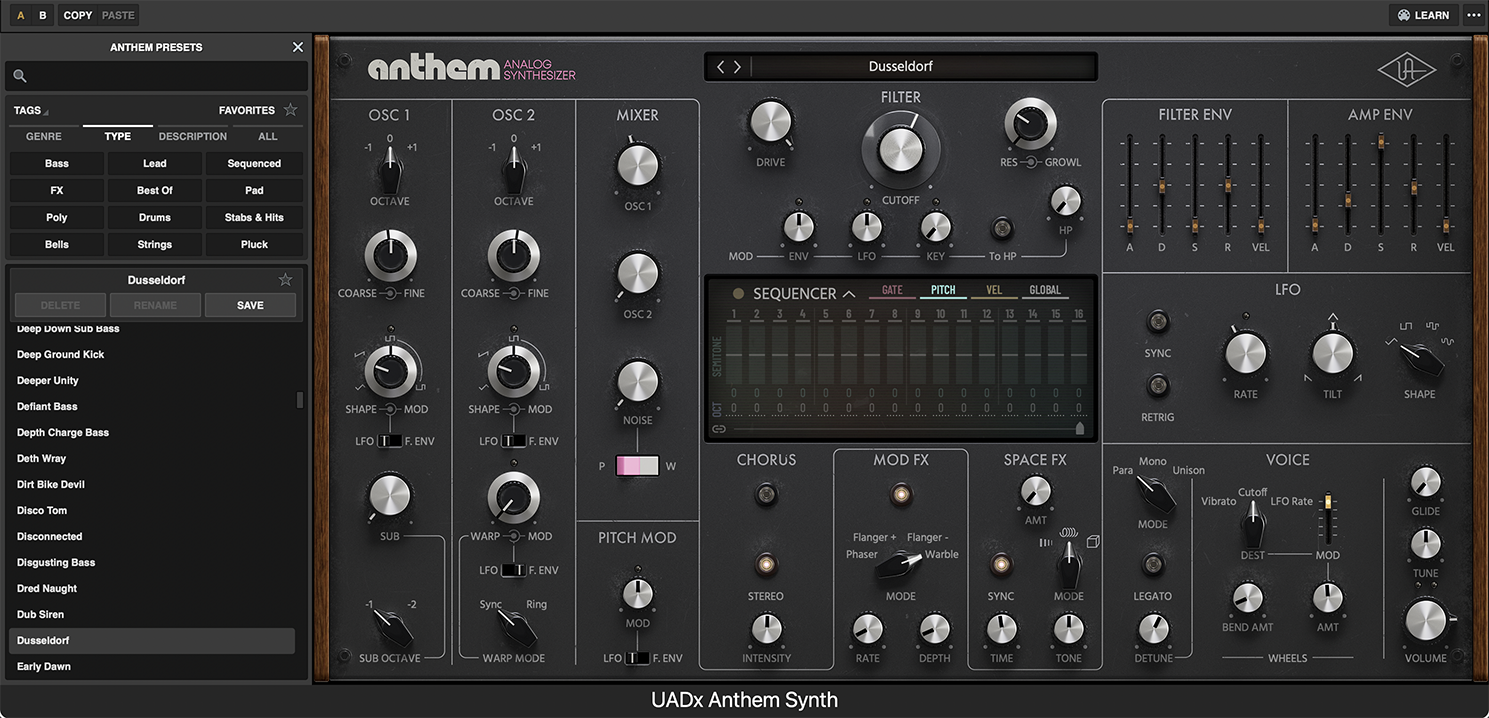Flip OSC 1 LFO / F.ENV switch
Viewport: 1489px width, 718px height.
click(x=391, y=441)
